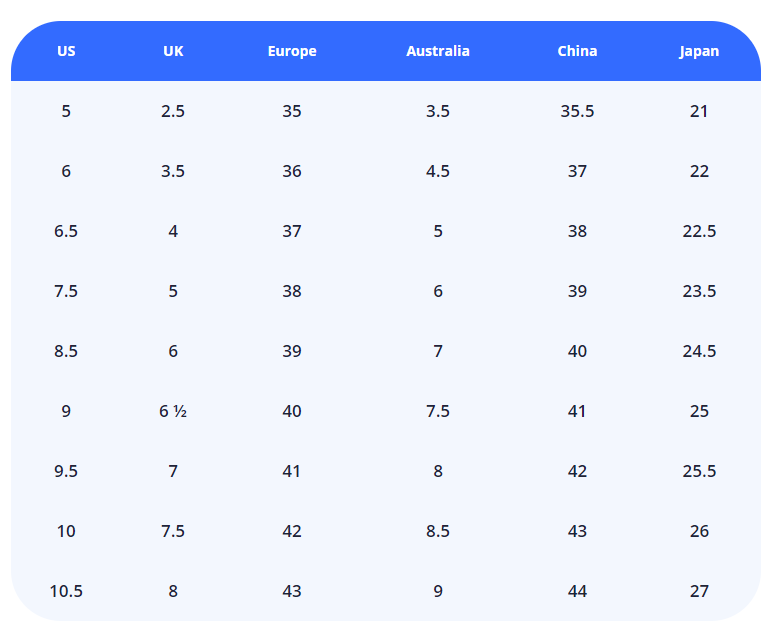Viewport: 783px width, 621px height.
Task: Click Japan size 22.5 cell
Action: (x=699, y=231)
